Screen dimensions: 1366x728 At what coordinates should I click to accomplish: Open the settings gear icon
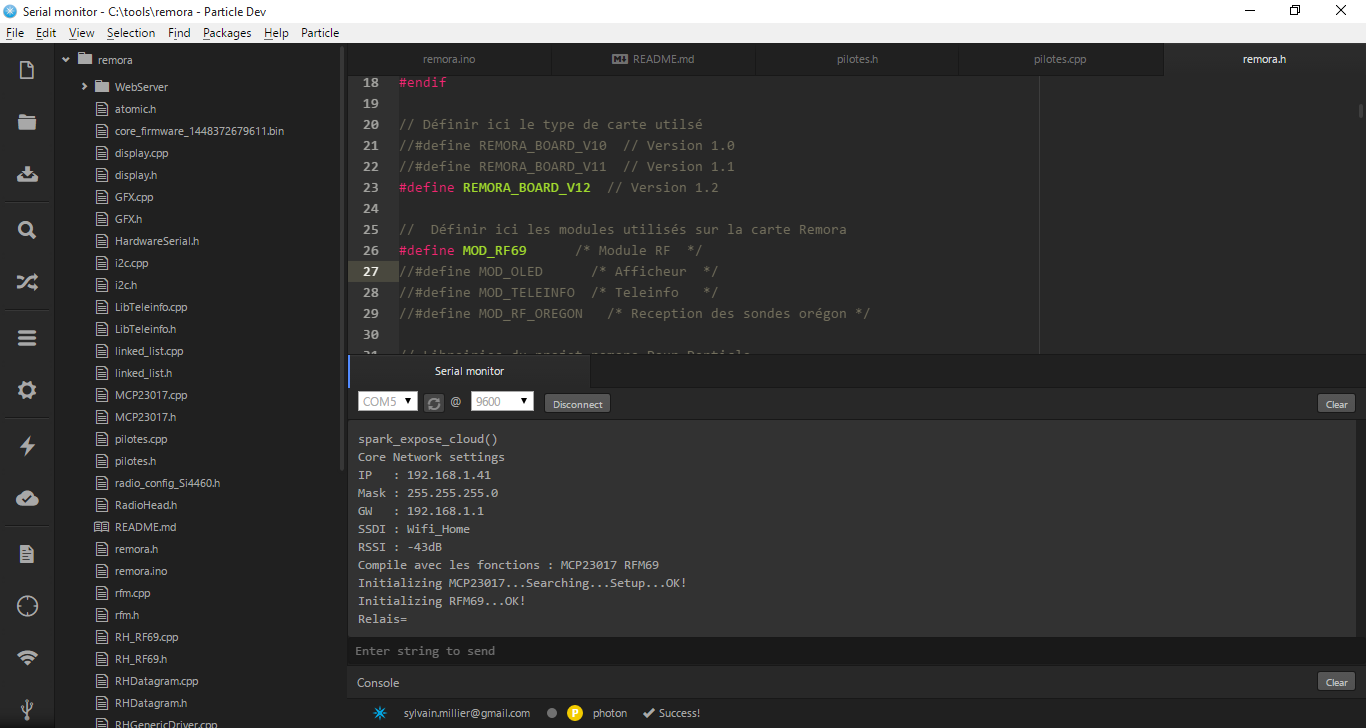(x=27, y=390)
